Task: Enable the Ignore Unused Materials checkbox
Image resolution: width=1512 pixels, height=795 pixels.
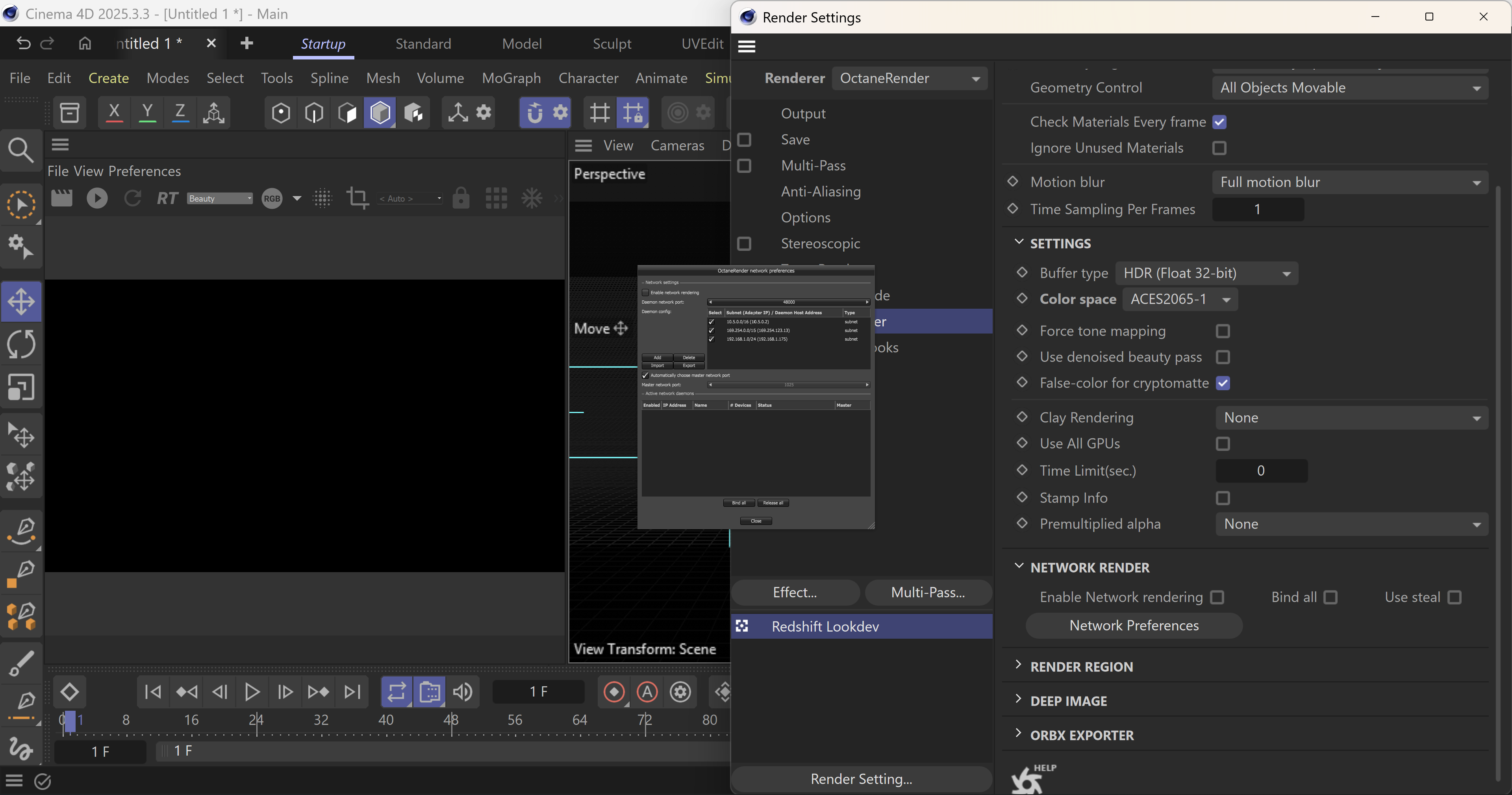Action: coord(1219,148)
